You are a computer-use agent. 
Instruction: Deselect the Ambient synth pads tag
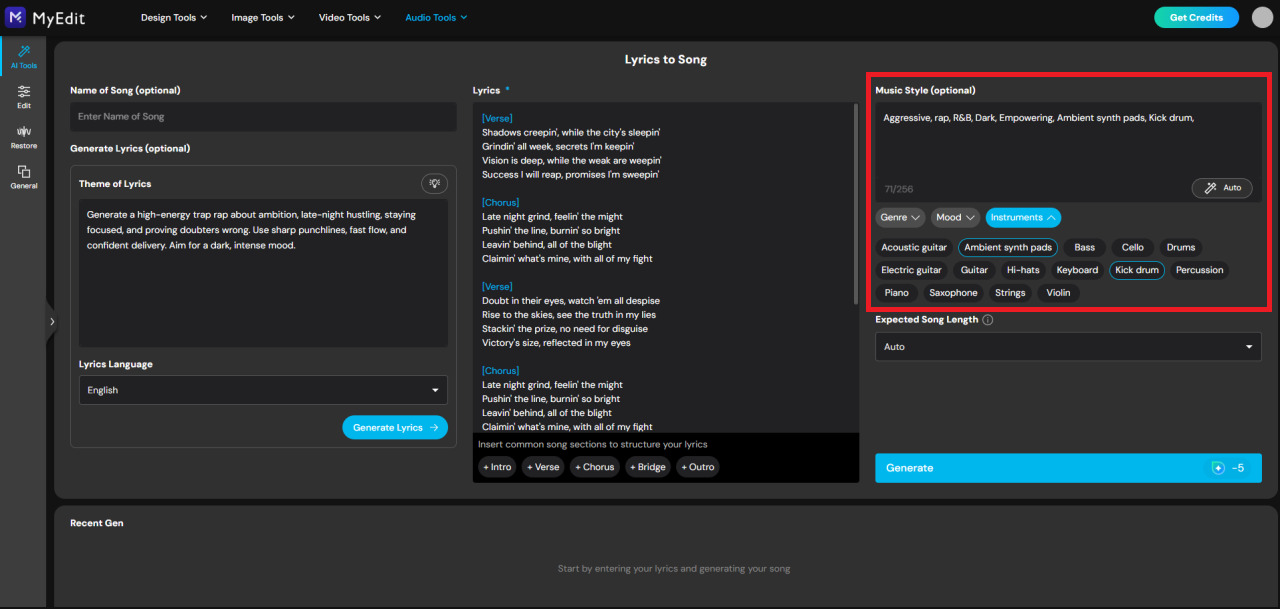[1008, 247]
